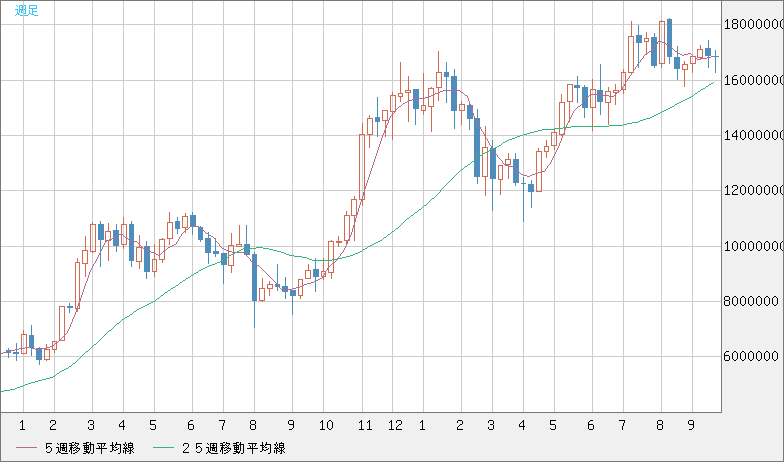Click the 12000000 price axis label

pyautogui.click(x=751, y=191)
